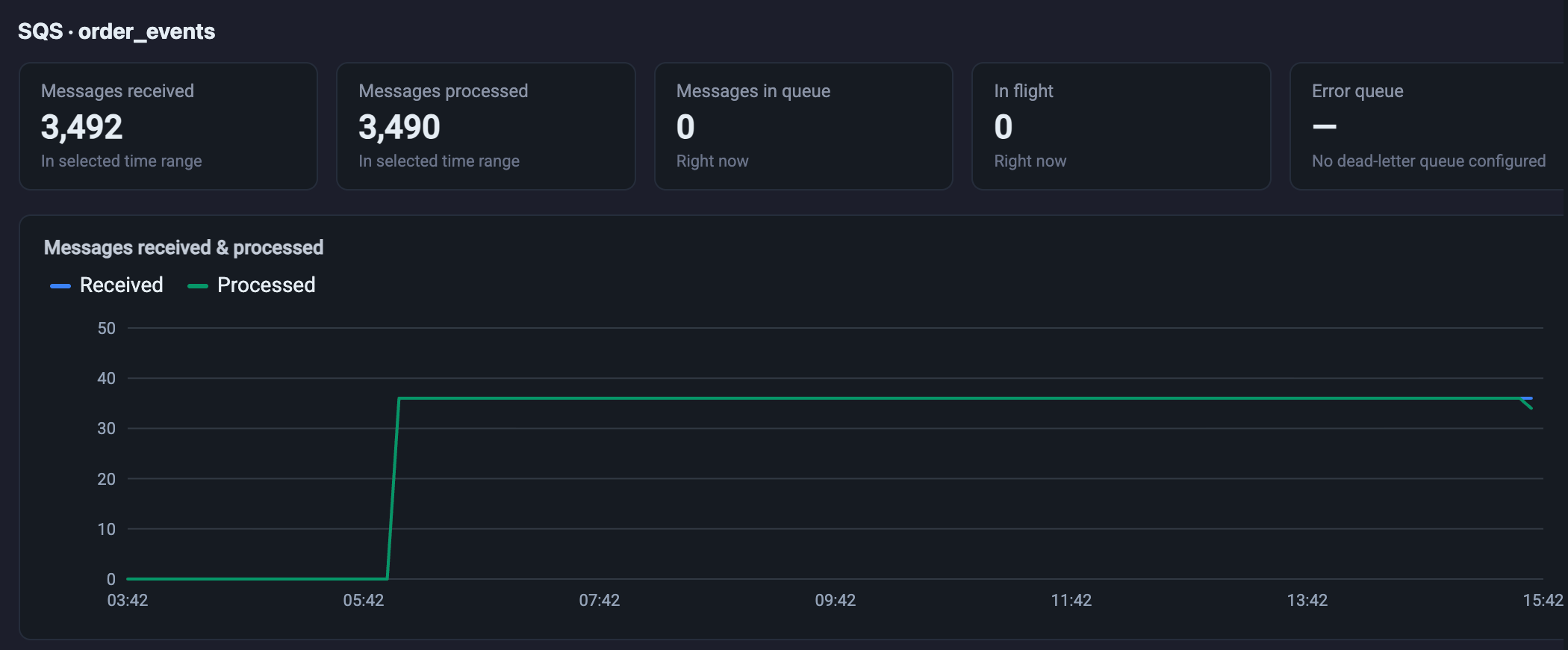
Task: Click the 0 y-axis label
Action: [x=111, y=579]
